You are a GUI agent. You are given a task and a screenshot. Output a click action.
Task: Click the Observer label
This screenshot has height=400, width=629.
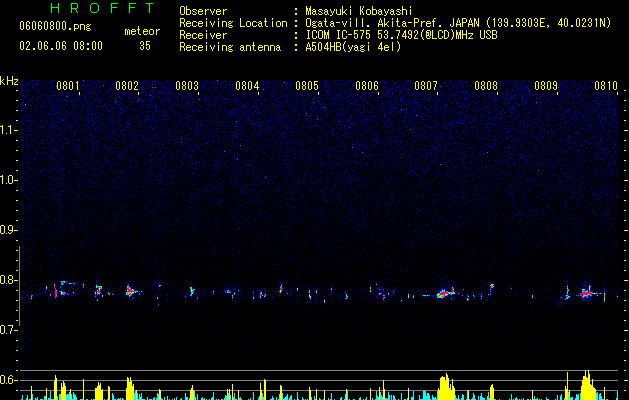click(203, 11)
